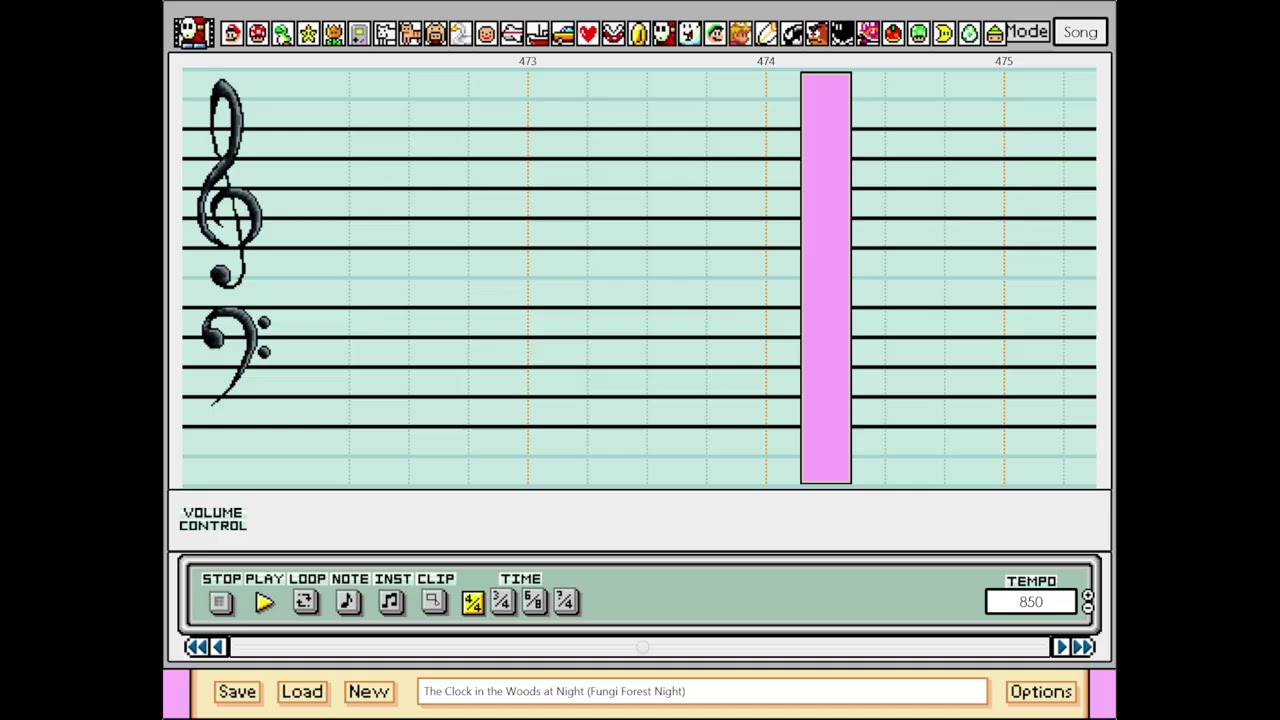
Task: Select the Princess Peach instrument icon
Action: point(740,33)
